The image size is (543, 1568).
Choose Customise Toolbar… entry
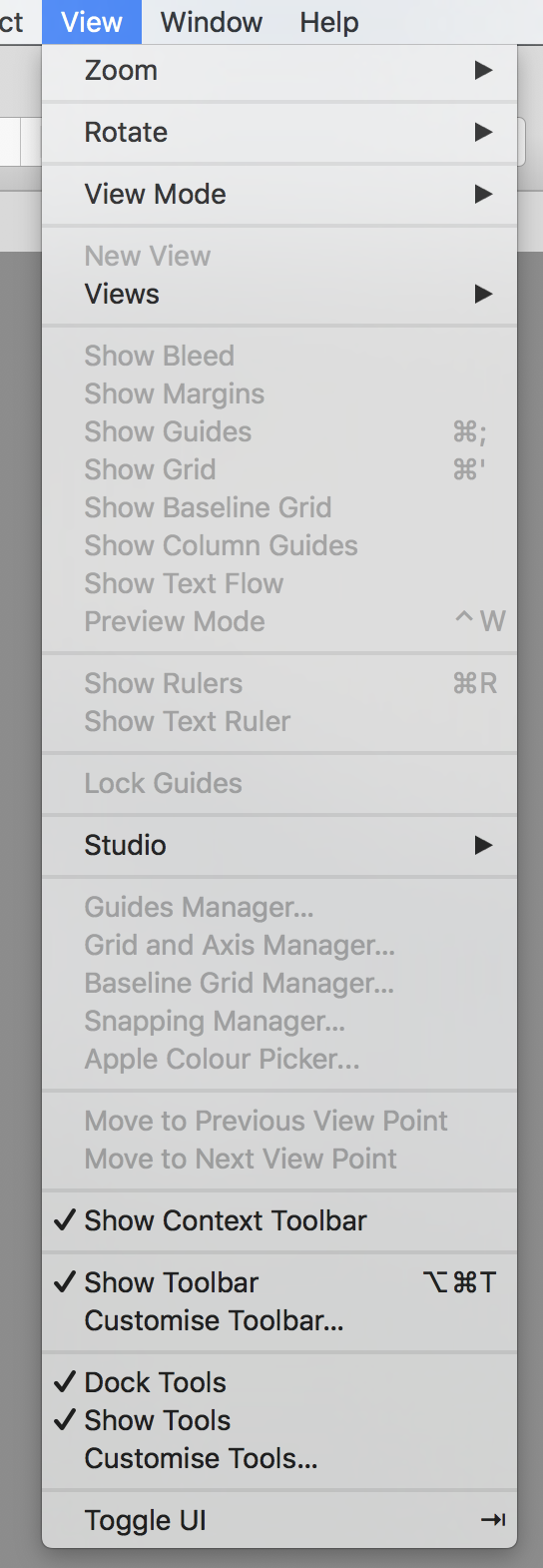279,1320
